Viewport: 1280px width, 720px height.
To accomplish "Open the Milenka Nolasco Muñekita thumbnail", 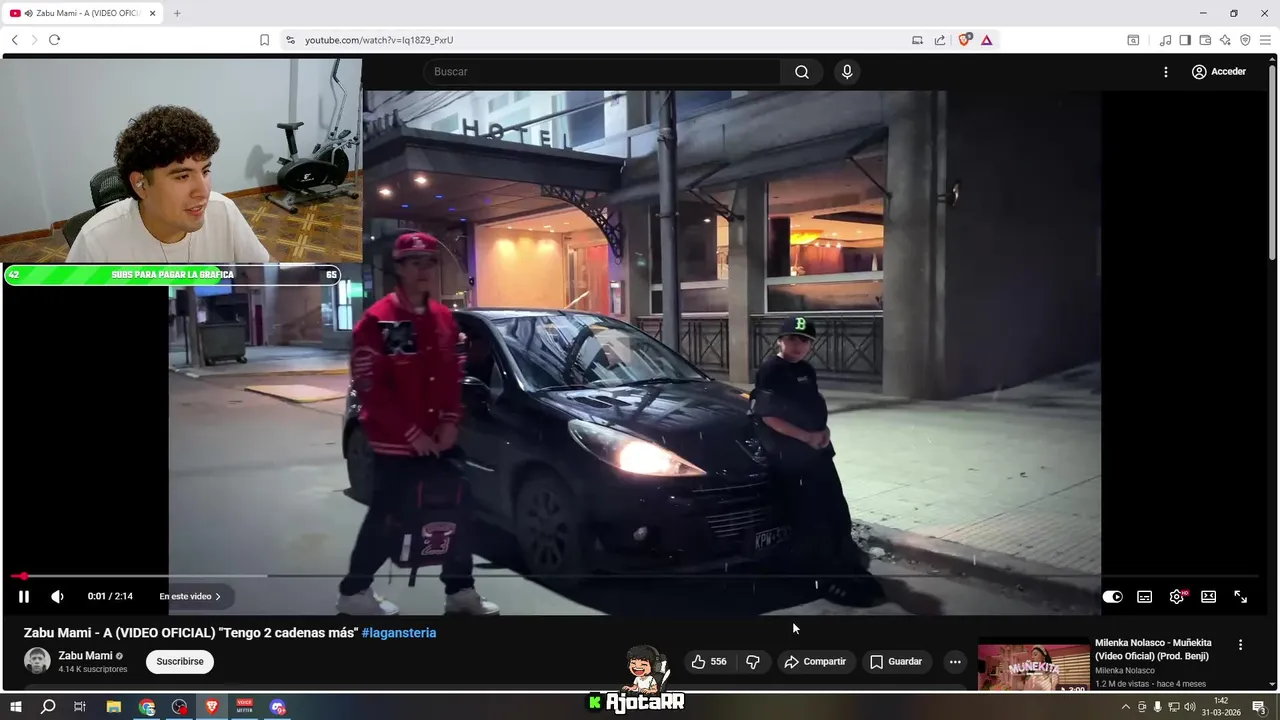I will pos(1033,665).
